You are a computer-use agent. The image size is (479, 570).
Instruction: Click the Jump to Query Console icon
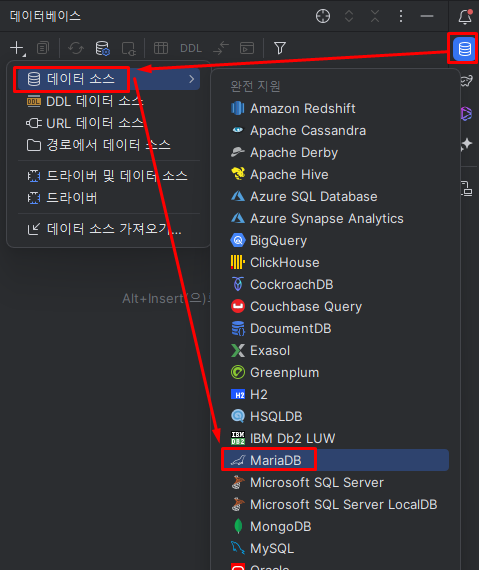pos(129,48)
